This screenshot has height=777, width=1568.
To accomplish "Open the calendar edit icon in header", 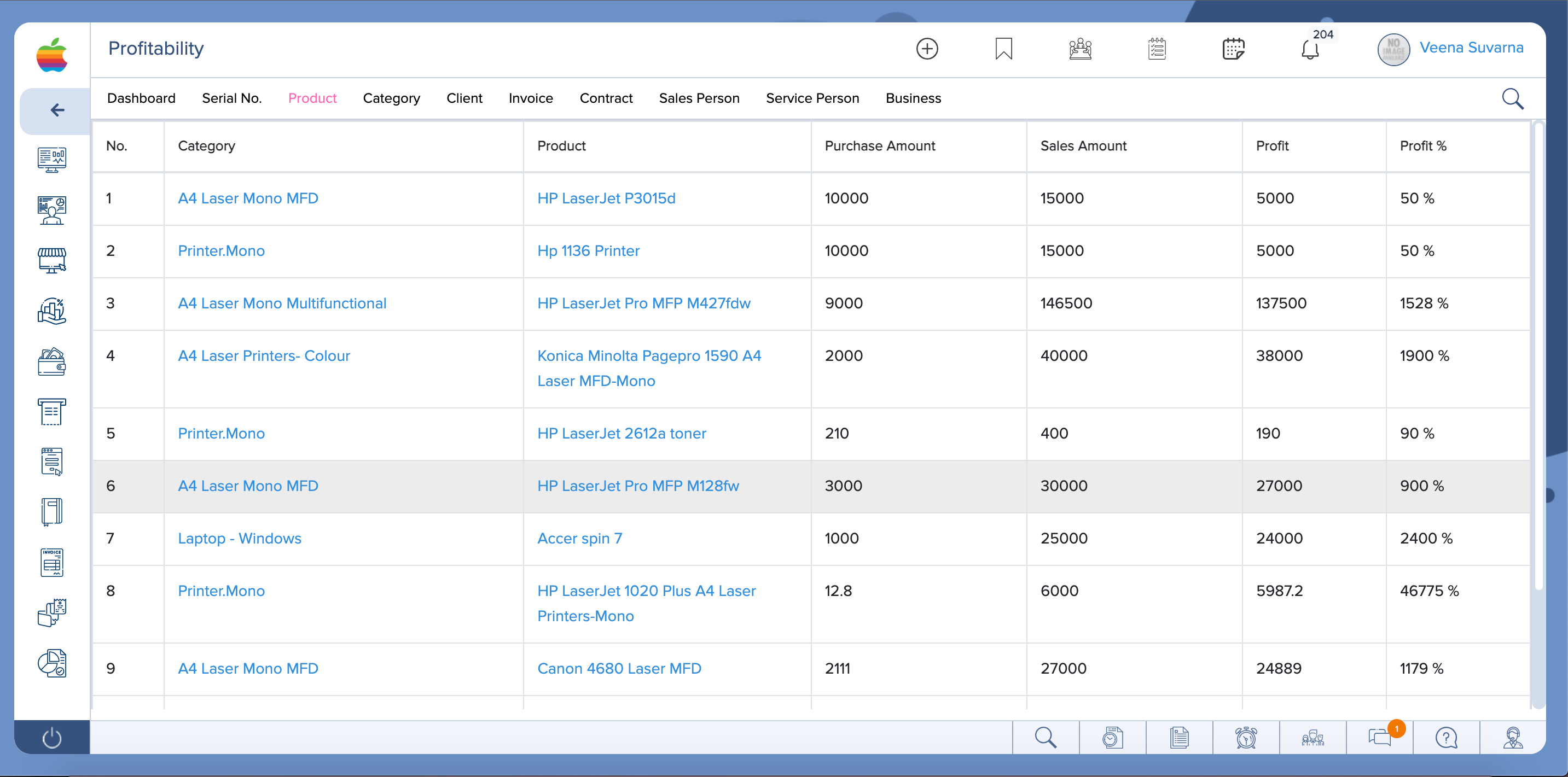I will 1234,49.
